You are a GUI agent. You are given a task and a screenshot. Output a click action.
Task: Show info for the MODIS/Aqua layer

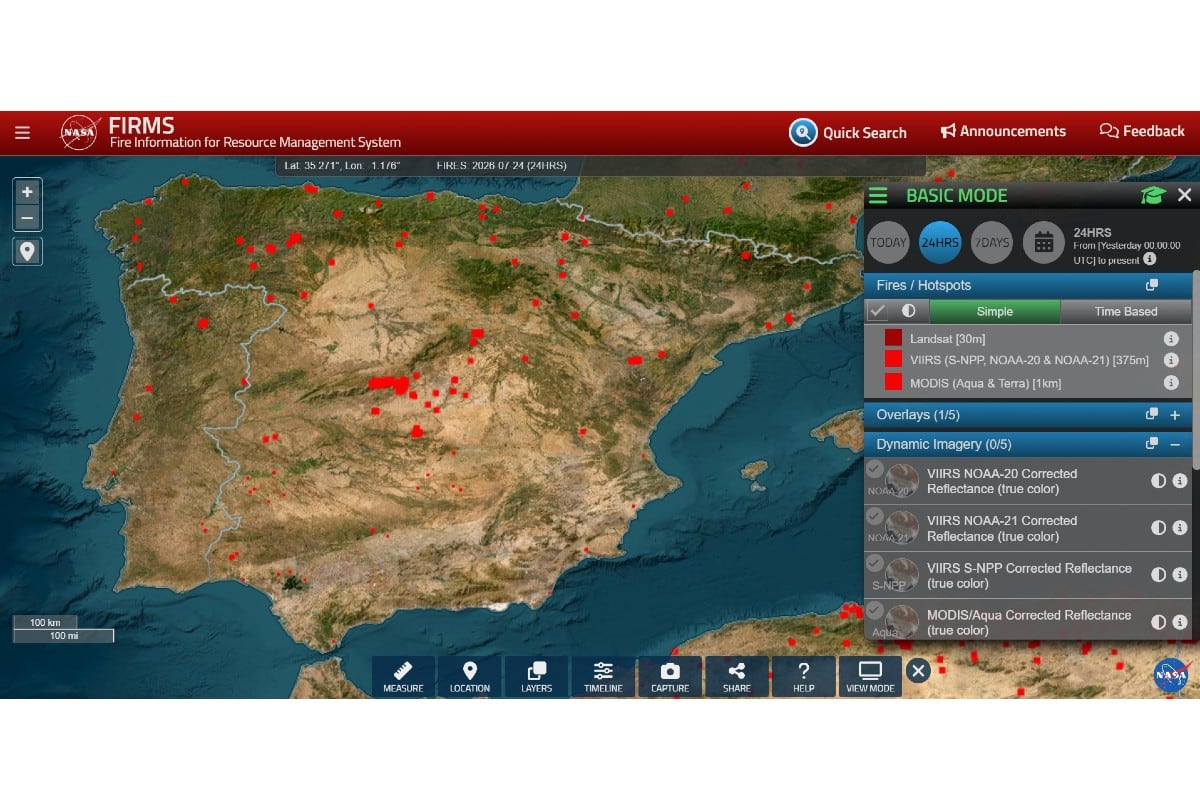pos(1180,622)
